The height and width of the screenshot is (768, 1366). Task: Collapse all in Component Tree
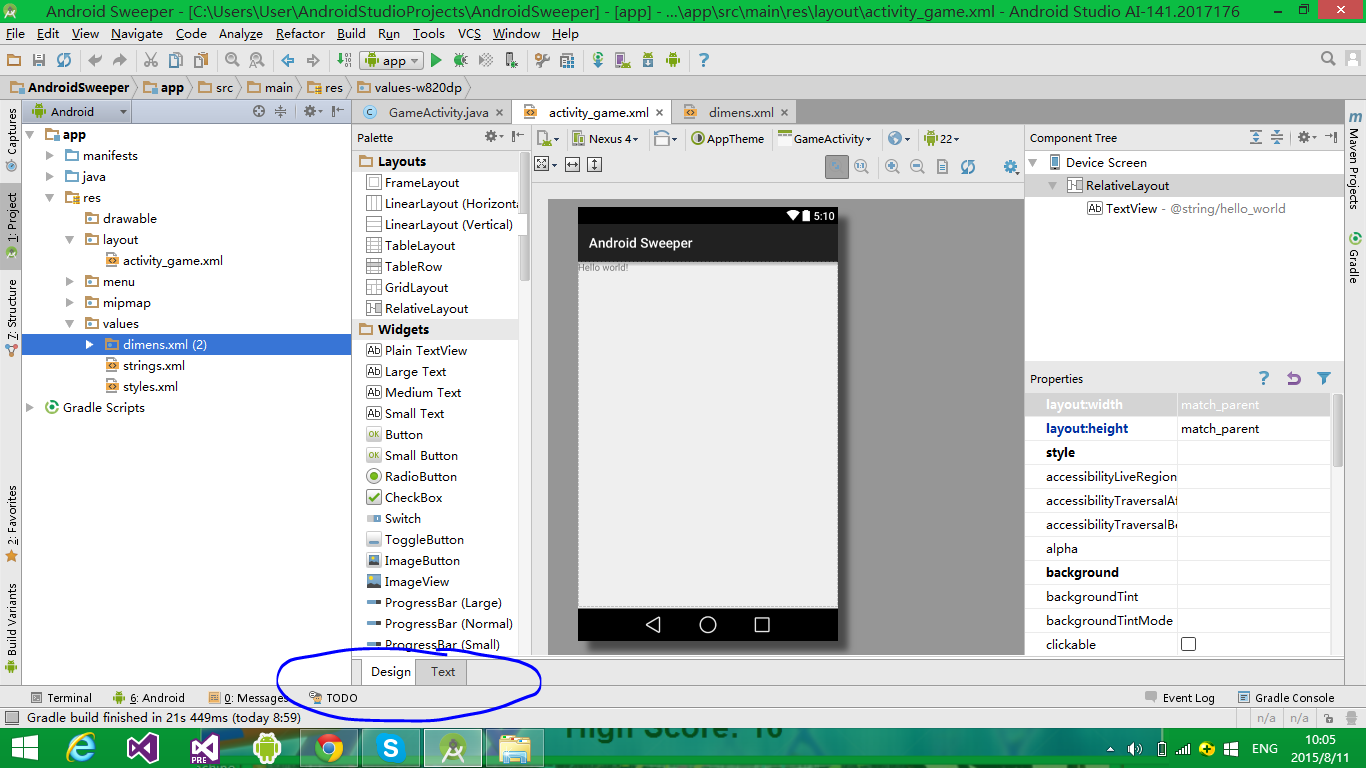coord(1277,138)
